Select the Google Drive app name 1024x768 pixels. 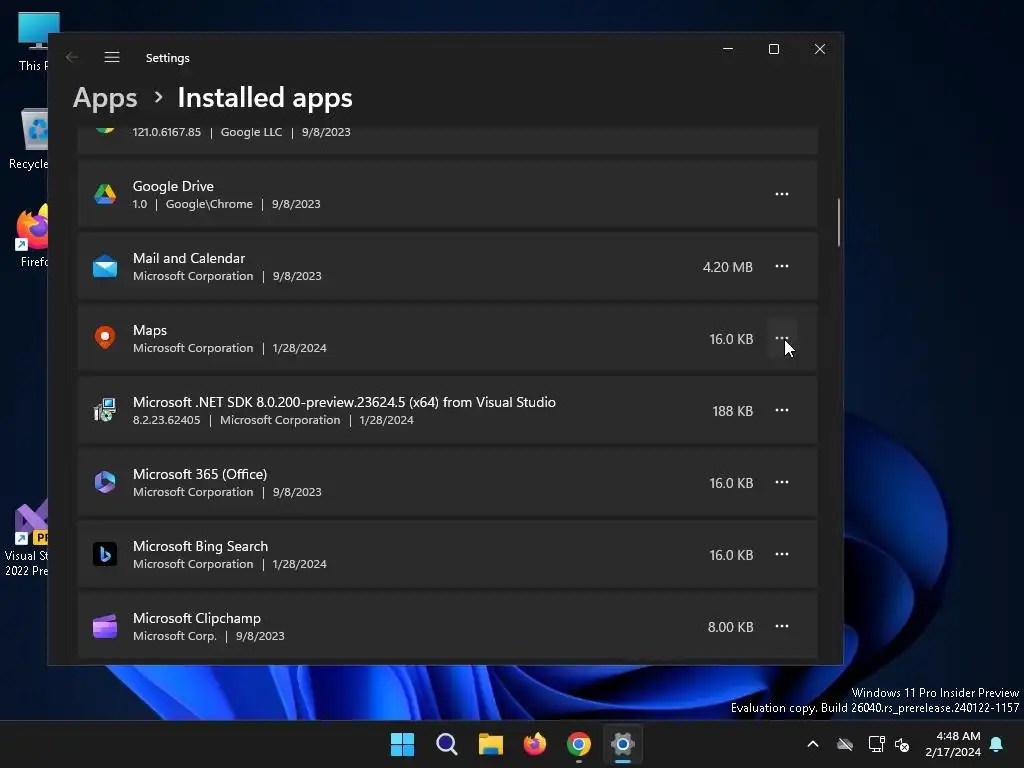click(x=173, y=186)
